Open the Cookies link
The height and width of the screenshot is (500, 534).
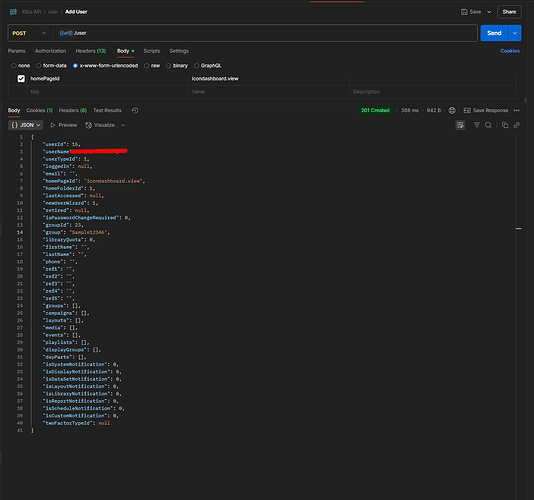tap(510, 51)
